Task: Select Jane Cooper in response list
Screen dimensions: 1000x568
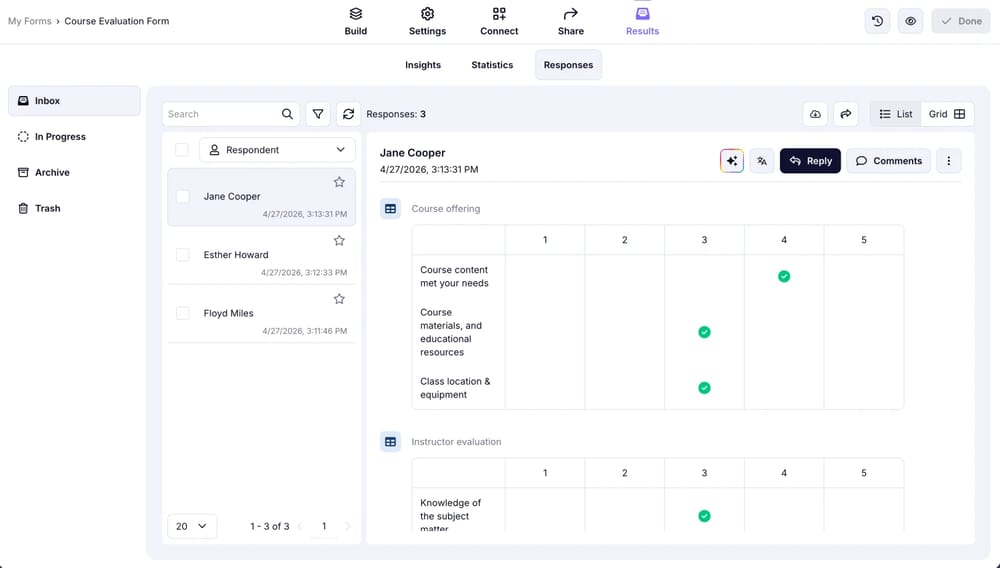Action: (261, 197)
